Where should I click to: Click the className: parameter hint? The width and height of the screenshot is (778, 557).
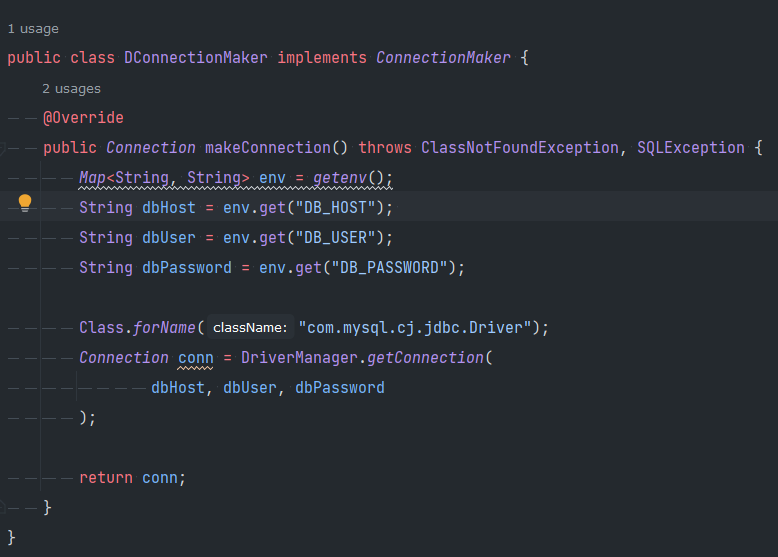[250, 327]
